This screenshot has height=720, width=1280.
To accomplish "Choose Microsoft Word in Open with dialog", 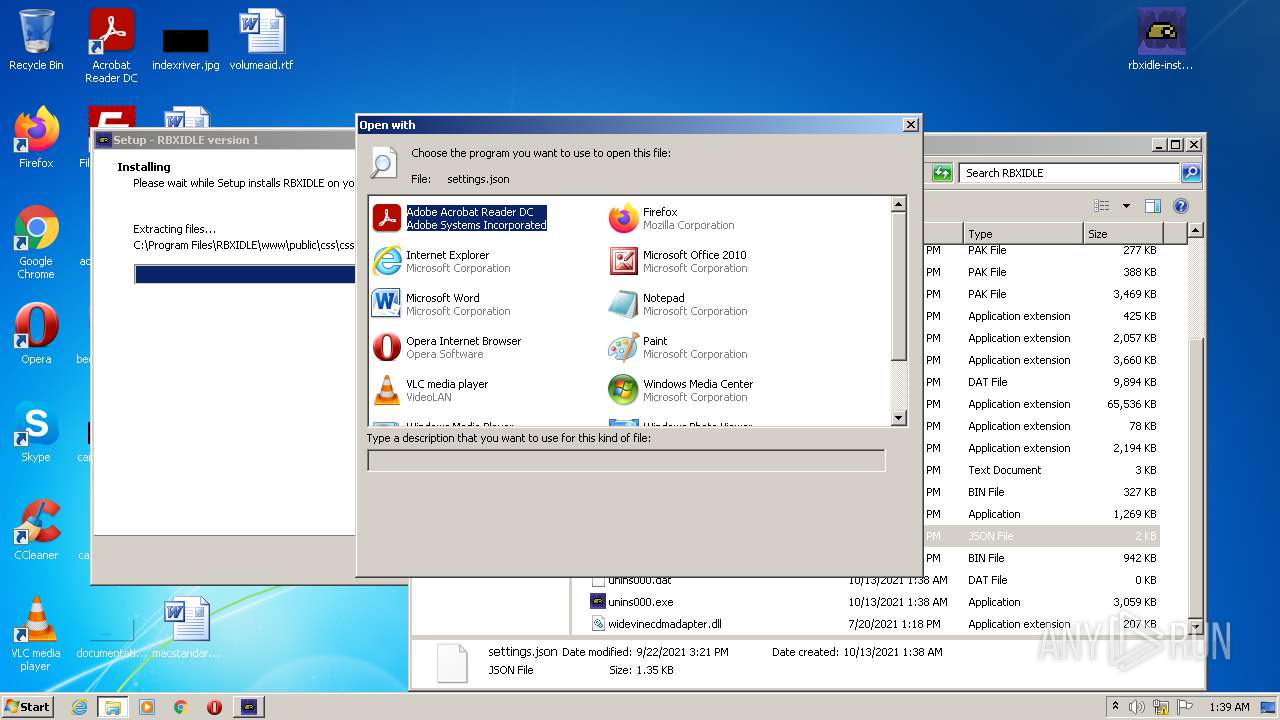I will tap(441, 304).
